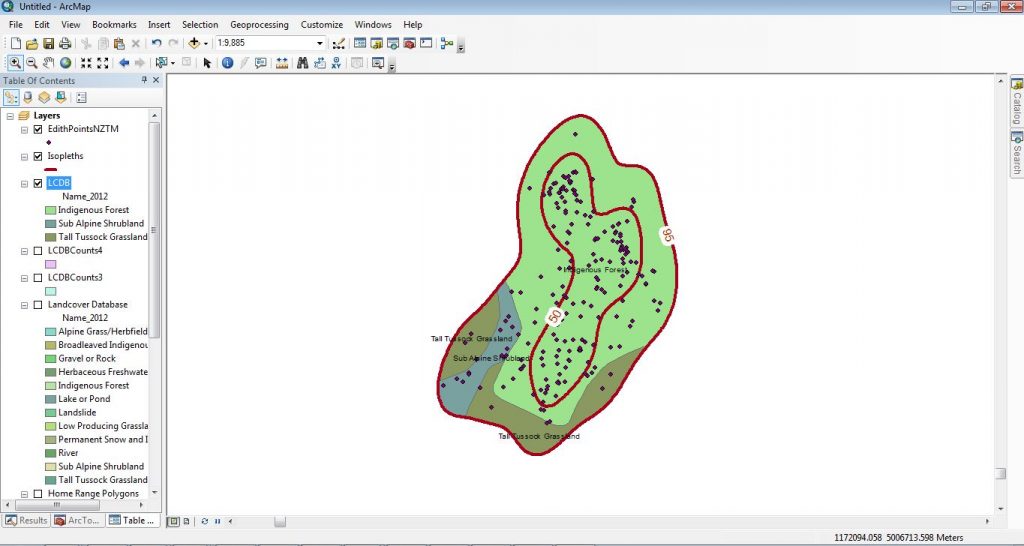Screen dimensions: 1024x546
Task: Go back to previous extent
Action: [x=123, y=63]
